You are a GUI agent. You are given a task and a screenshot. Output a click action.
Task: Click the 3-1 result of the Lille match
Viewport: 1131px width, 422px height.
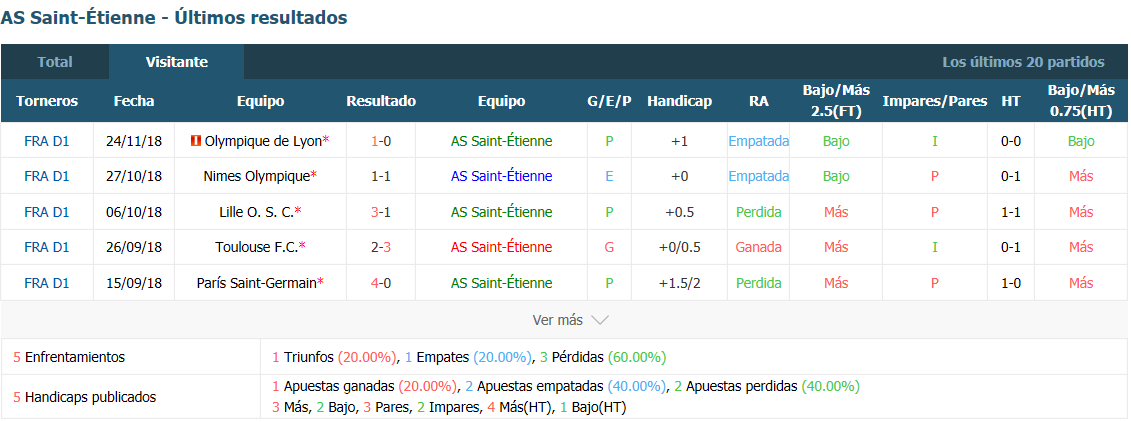coord(381,212)
